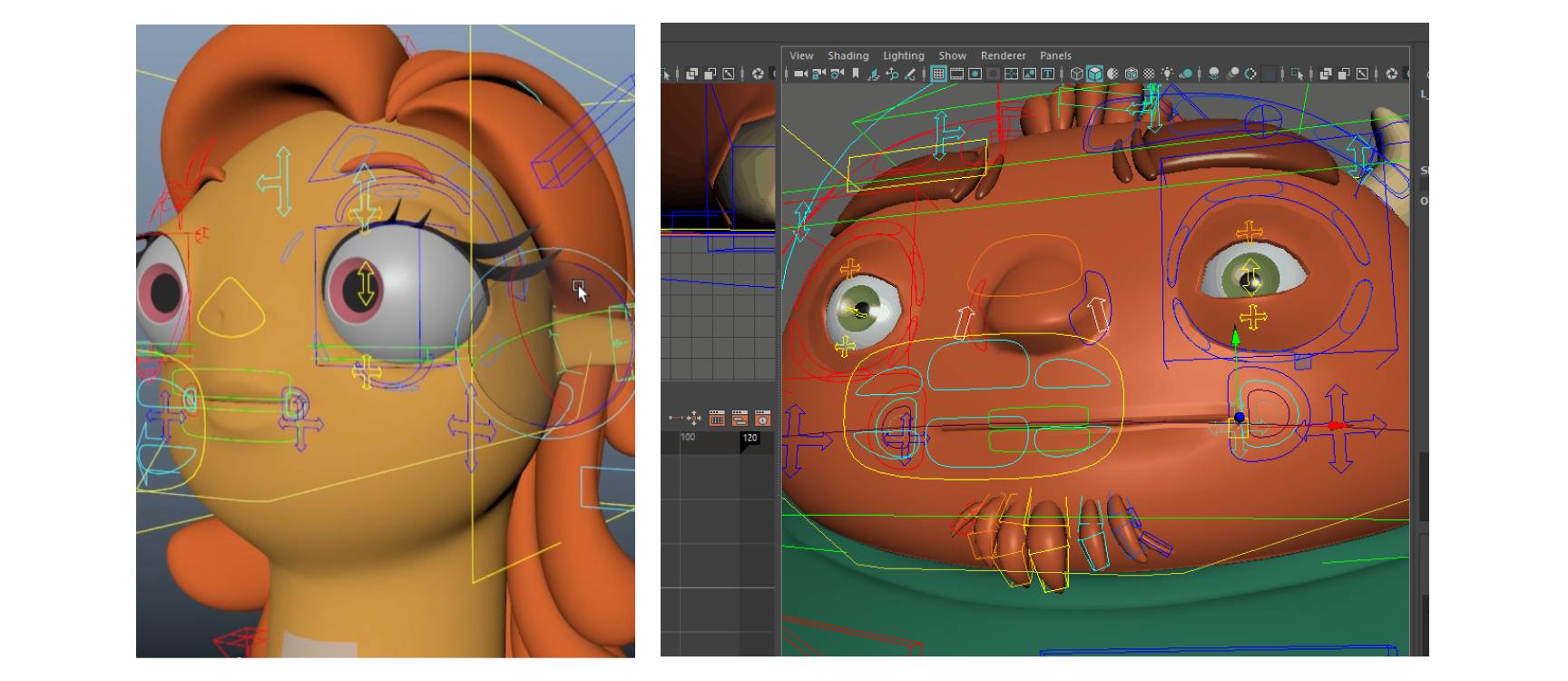The image size is (1568, 681).
Task: Click the Use Default Material icon
Action: [1113, 74]
